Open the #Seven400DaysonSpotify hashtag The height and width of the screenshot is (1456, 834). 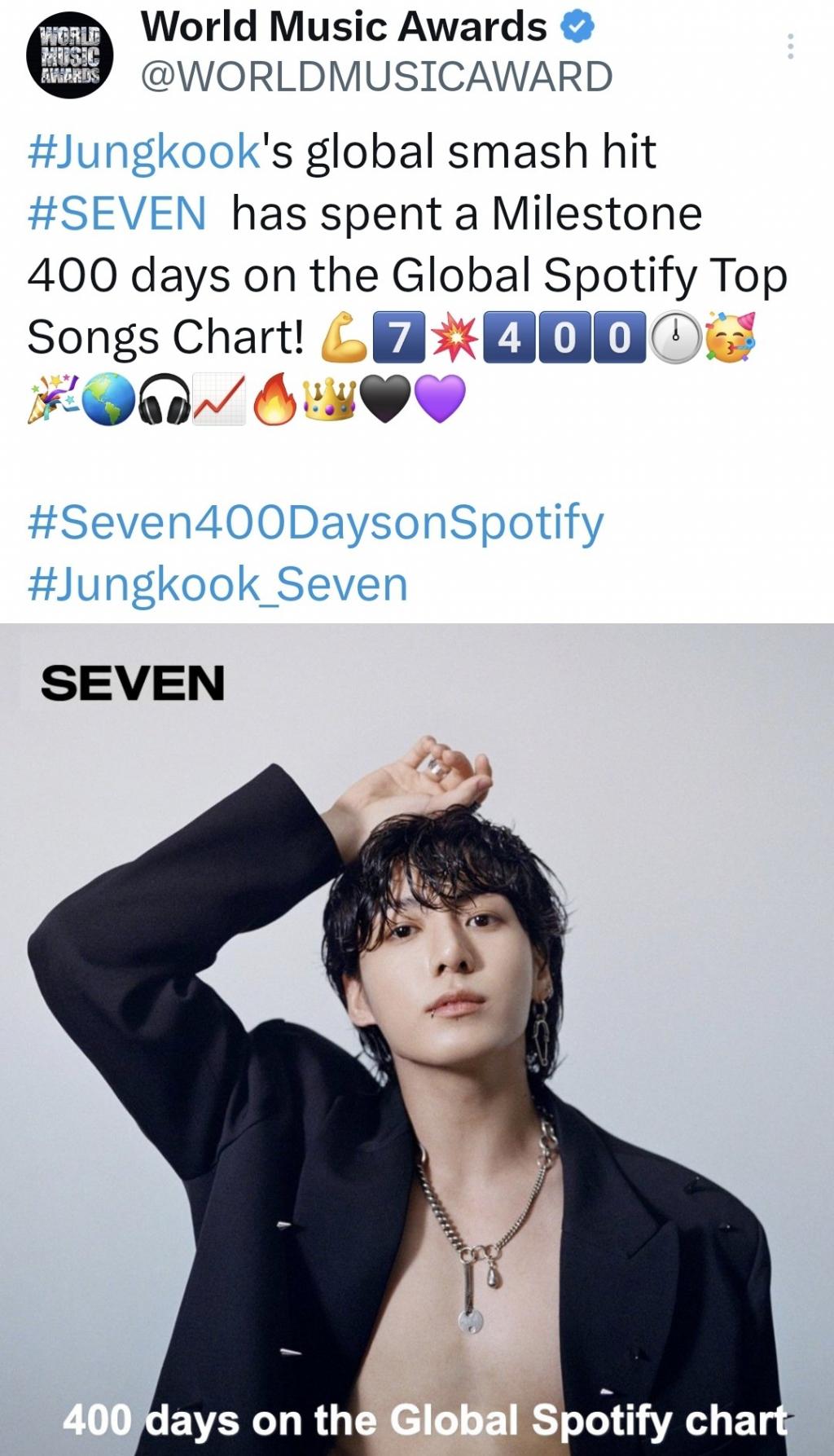[x=315, y=523]
